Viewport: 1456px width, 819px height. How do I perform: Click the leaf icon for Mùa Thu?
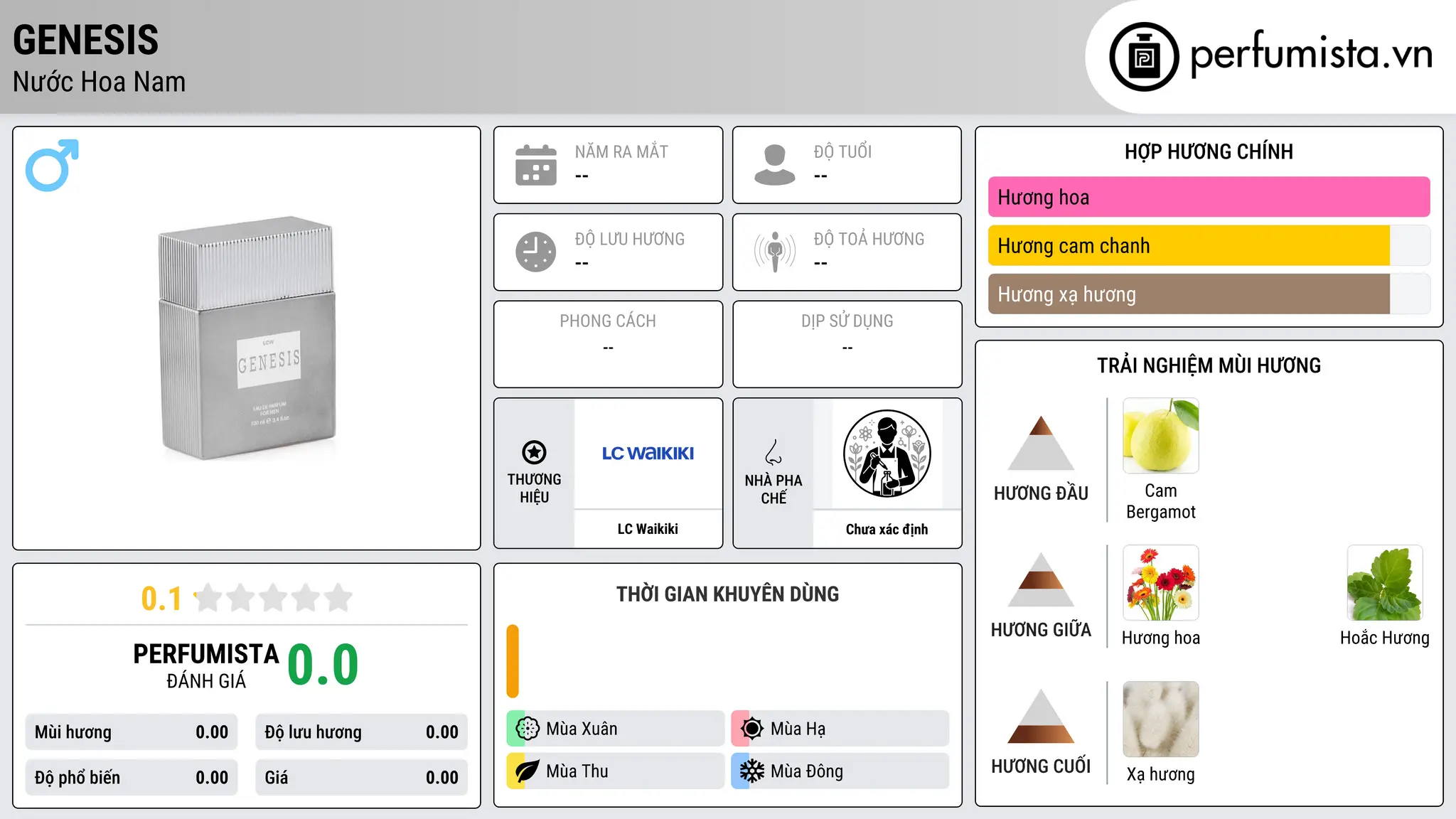528,771
